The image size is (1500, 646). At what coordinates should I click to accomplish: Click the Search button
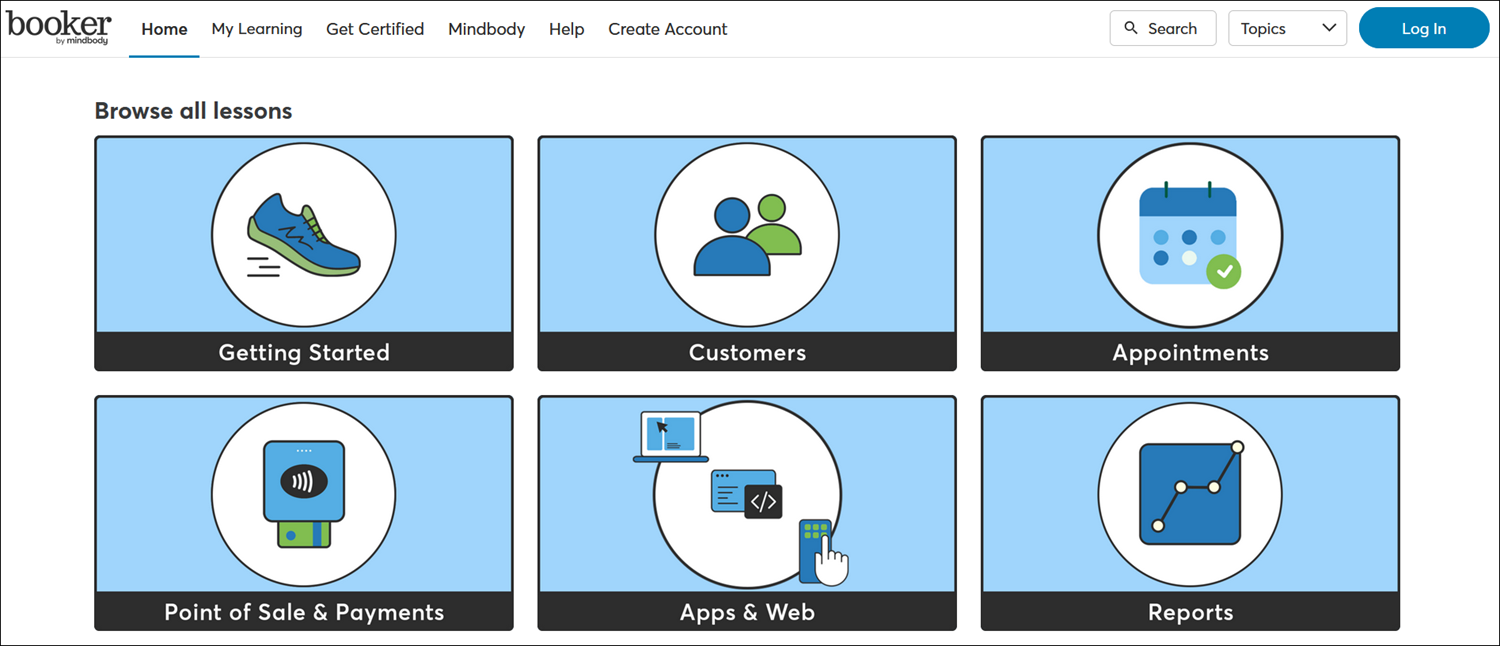pyautogui.click(x=1163, y=28)
